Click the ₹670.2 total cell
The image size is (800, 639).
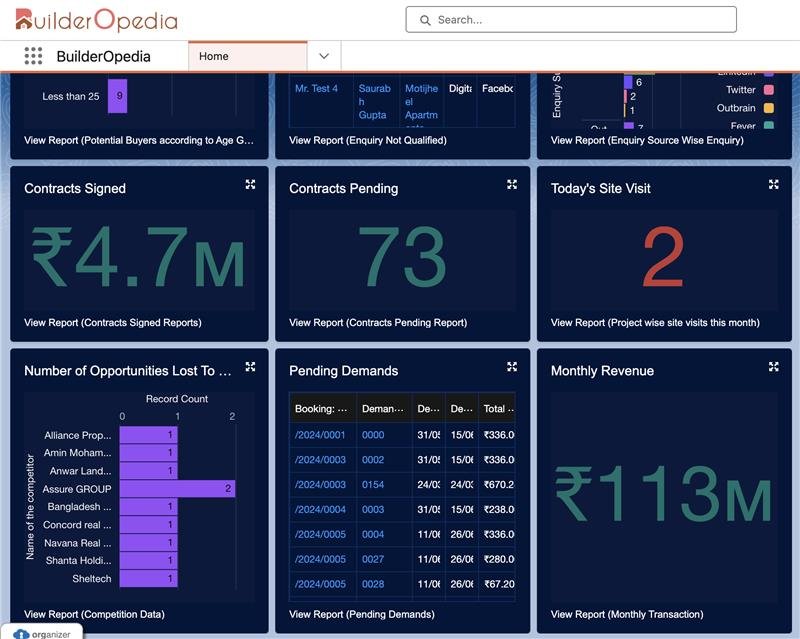pos(498,484)
